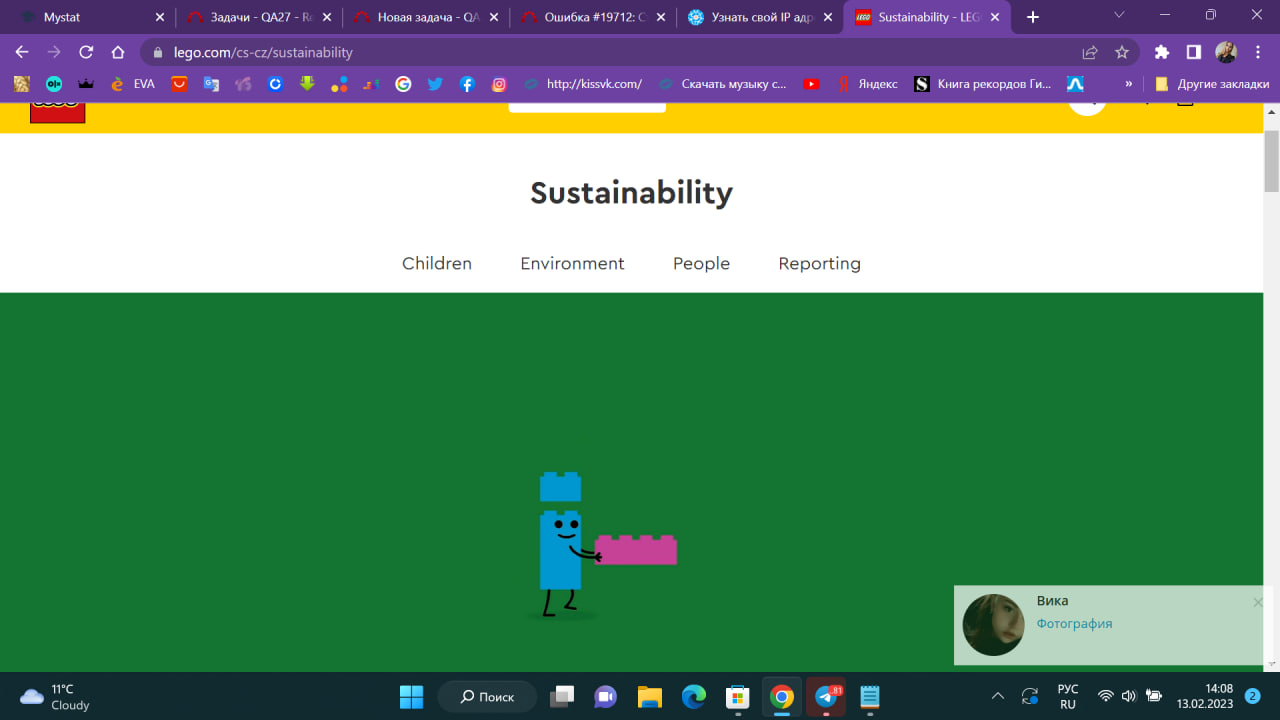Image resolution: width=1280 pixels, height=720 pixels.
Task: Open the Facebook bookmark icon
Action: click(467, 84)
